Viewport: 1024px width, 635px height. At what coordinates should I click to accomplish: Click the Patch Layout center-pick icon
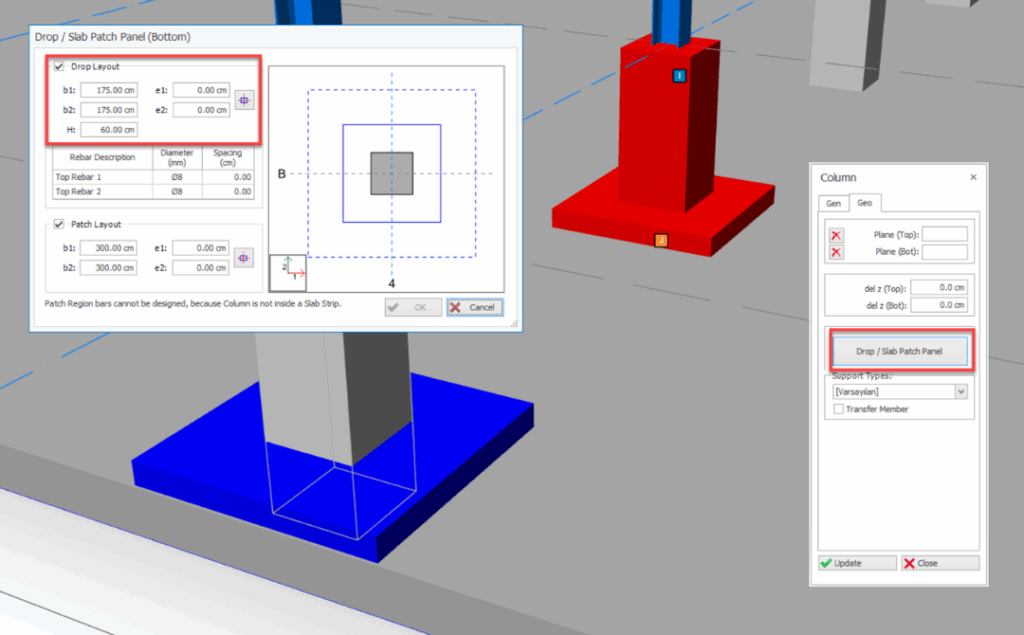245,258
